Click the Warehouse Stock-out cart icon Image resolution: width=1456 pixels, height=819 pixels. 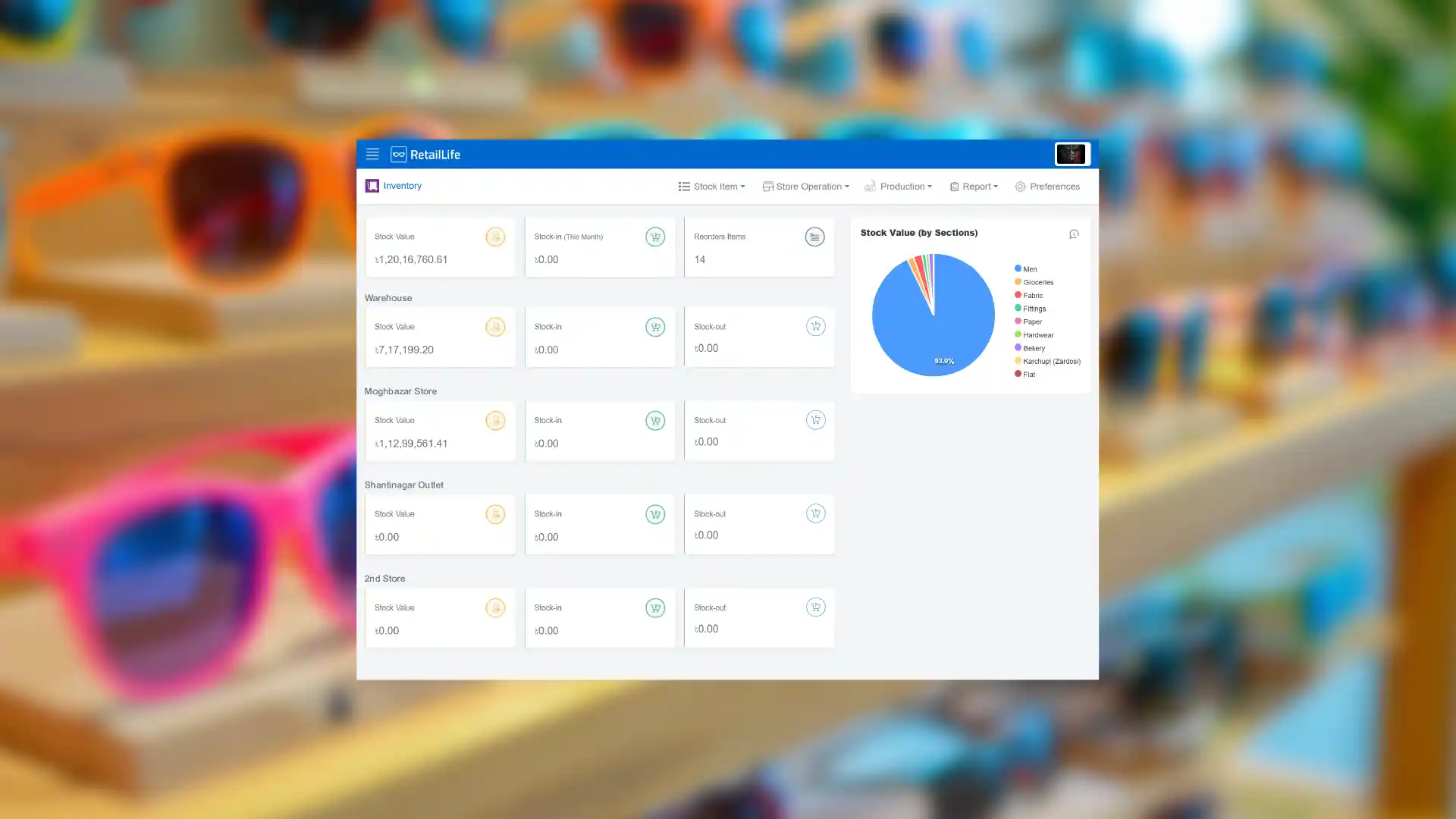(815, 327)
